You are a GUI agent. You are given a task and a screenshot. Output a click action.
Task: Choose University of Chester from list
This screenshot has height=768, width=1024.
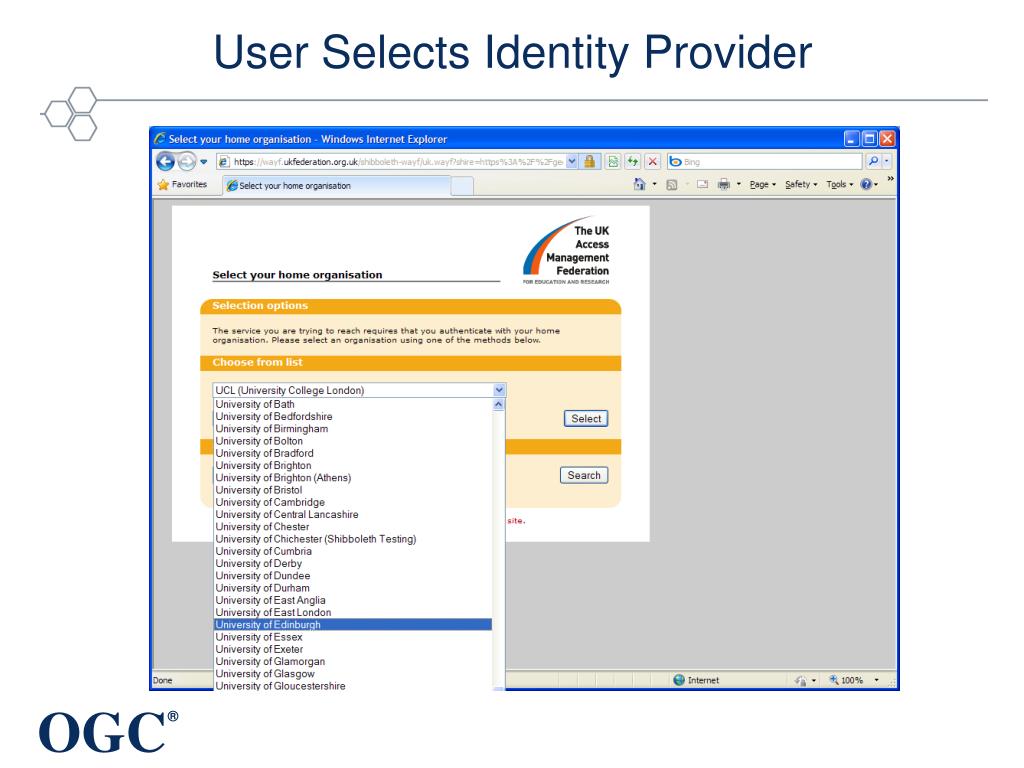pyautogui.click(x=353, y=527)
